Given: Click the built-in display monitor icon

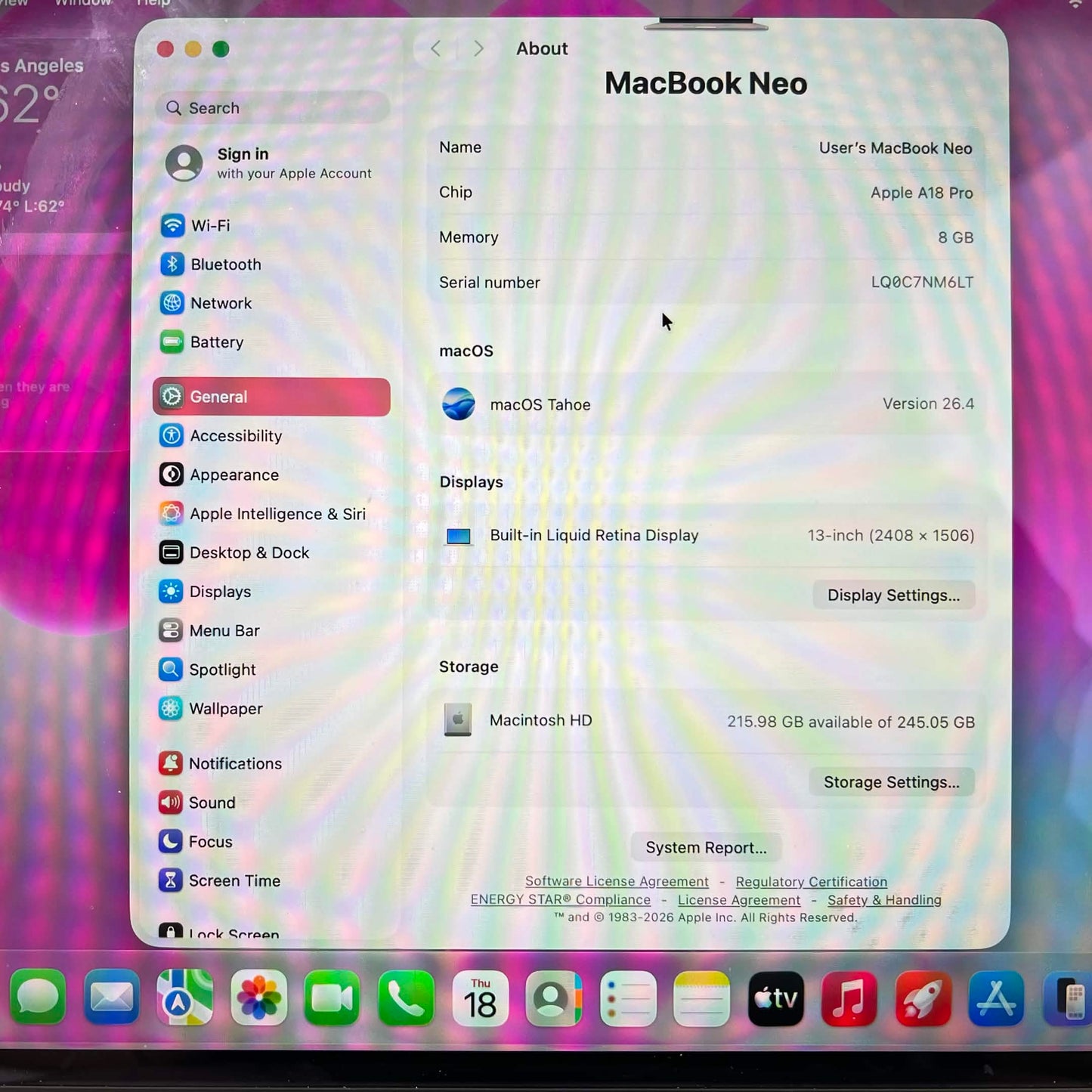Looking at the screenshot, I should [459, 537].
